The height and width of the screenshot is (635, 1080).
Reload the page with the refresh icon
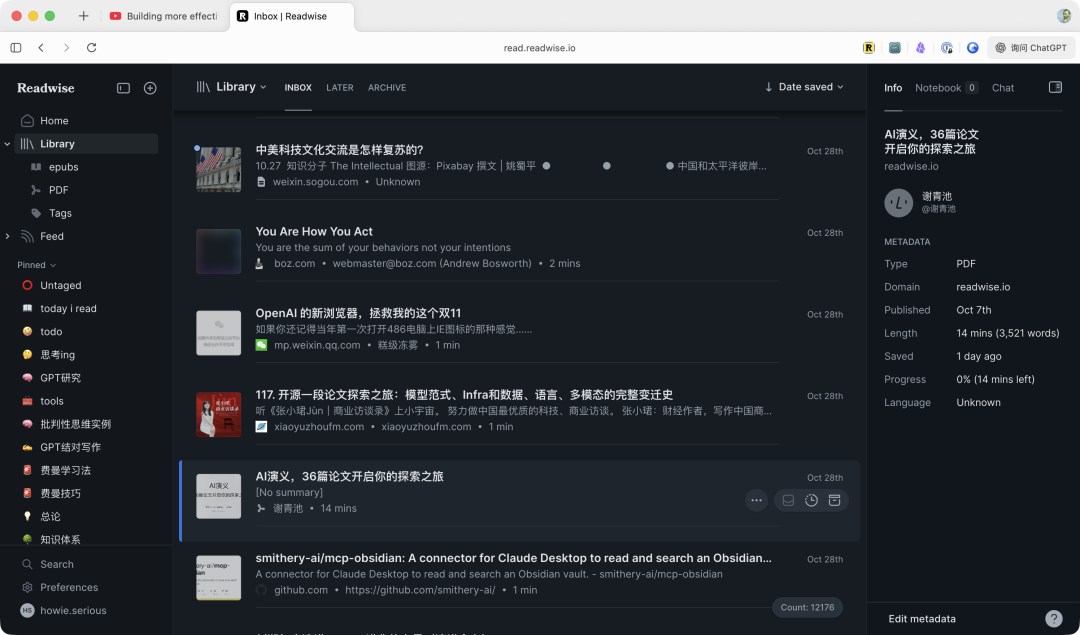coord(92,48)
